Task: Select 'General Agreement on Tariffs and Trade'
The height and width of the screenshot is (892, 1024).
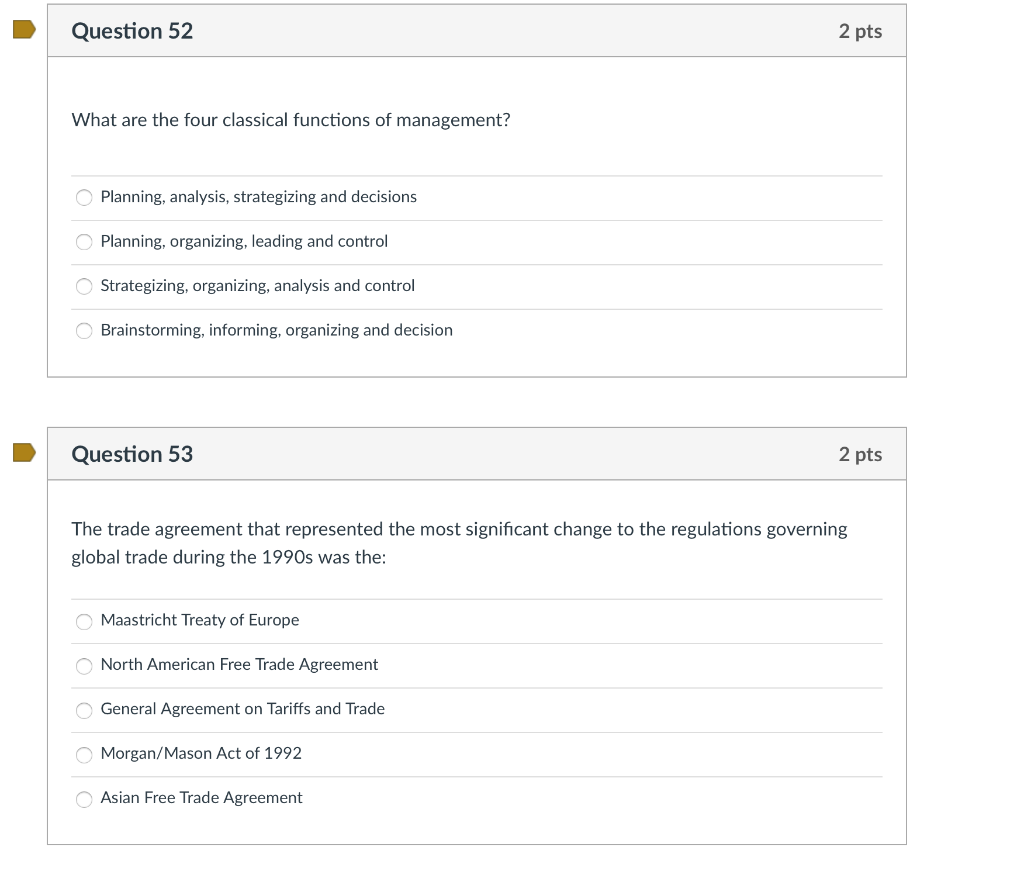Action: [84, 710]
